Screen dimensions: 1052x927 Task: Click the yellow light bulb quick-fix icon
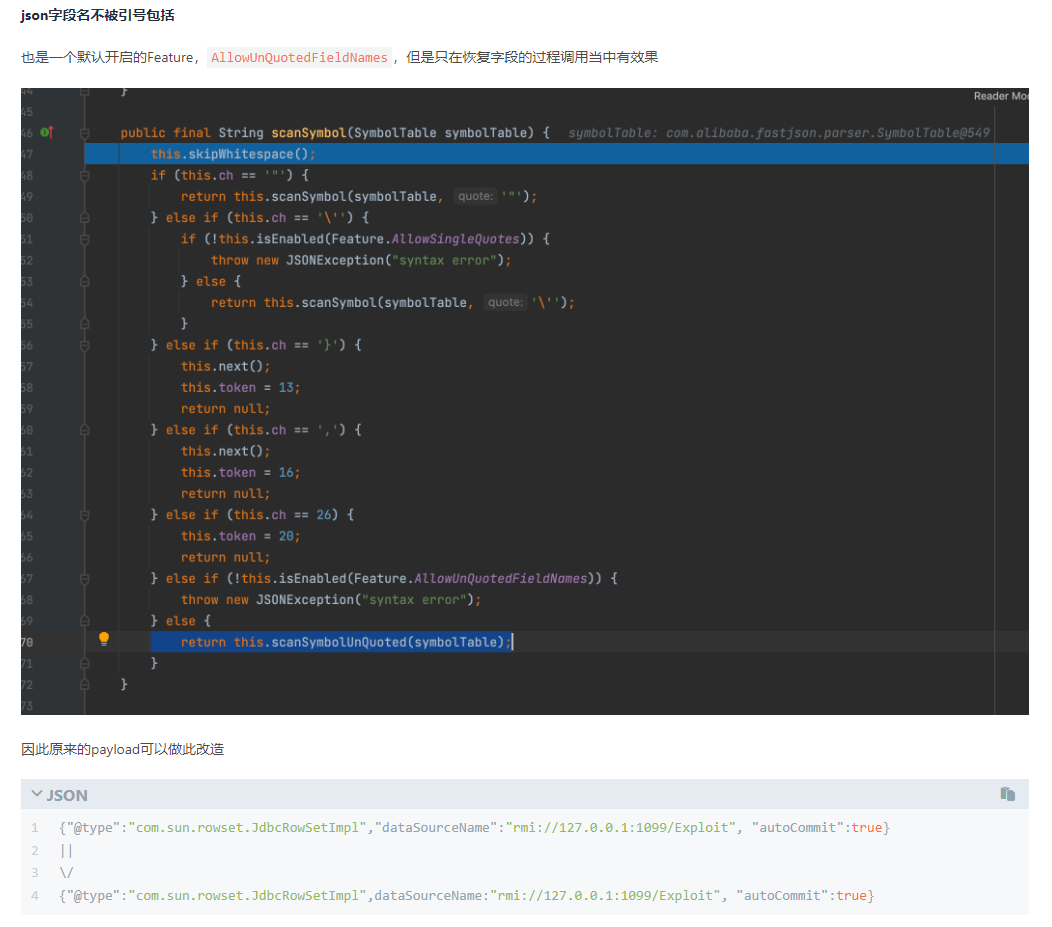coord(103,639)
